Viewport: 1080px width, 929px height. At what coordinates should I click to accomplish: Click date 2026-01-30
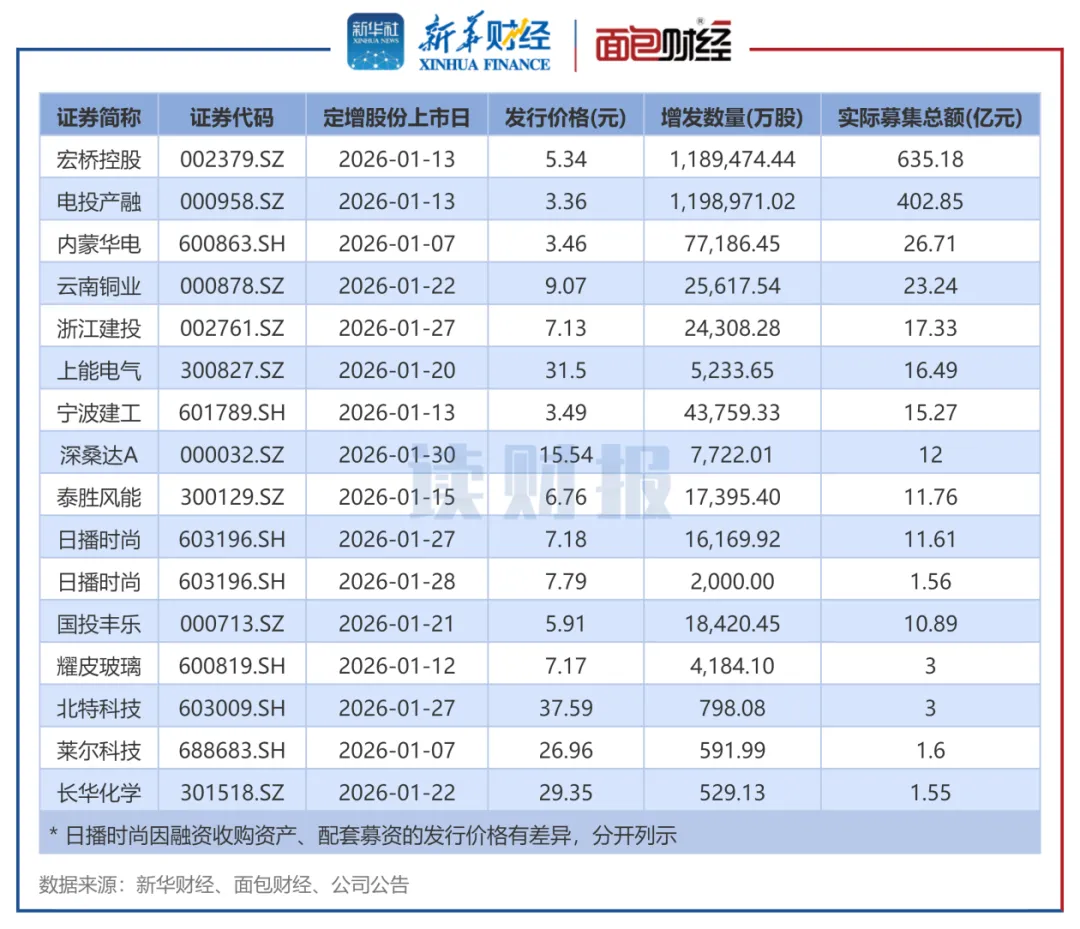pyautogui.click(x=397, y=455)
